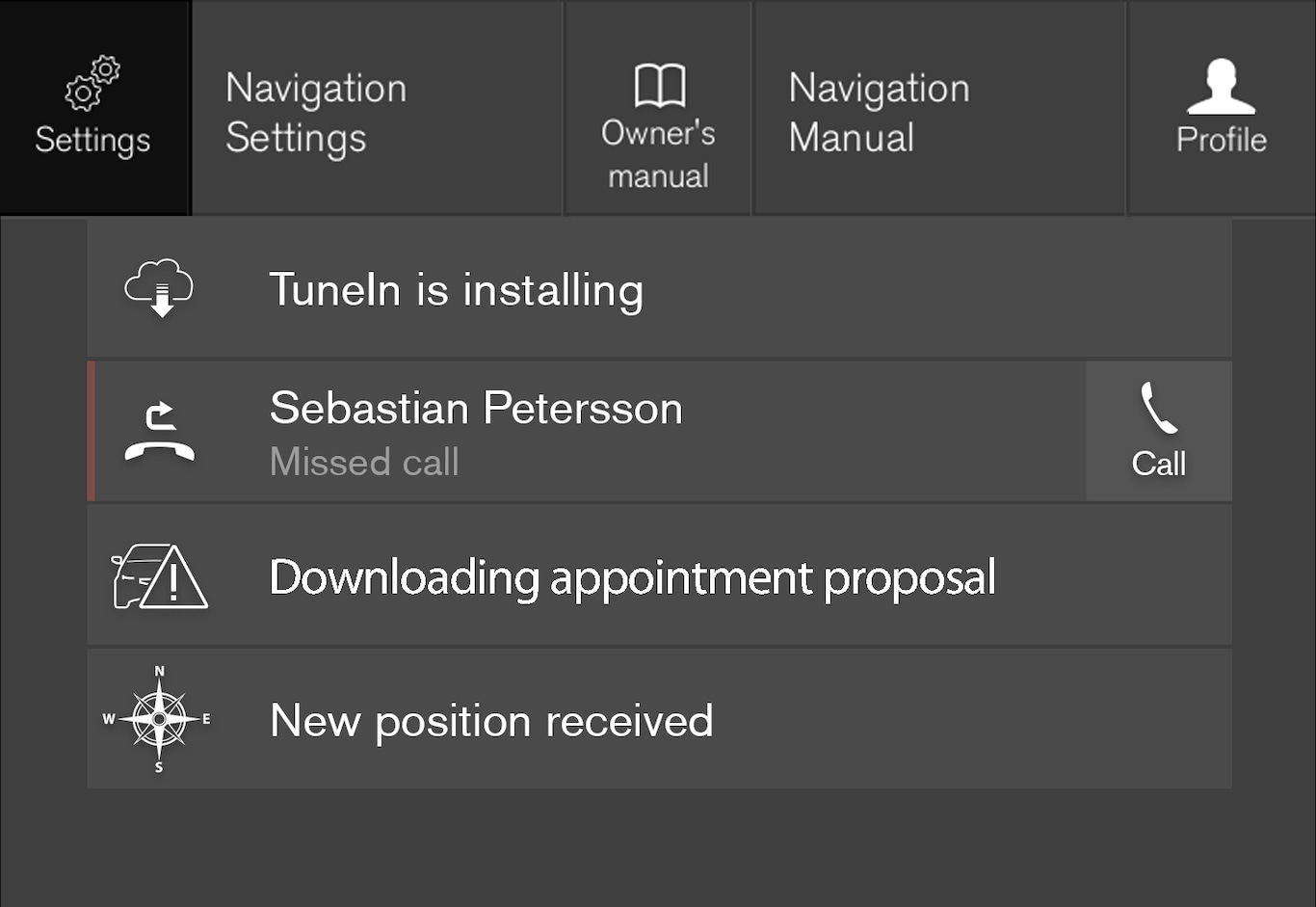Image resolution: width=1316 pixels, height=907 pixels.
Task: Open Settings via the gears icon
Action: 92,83
